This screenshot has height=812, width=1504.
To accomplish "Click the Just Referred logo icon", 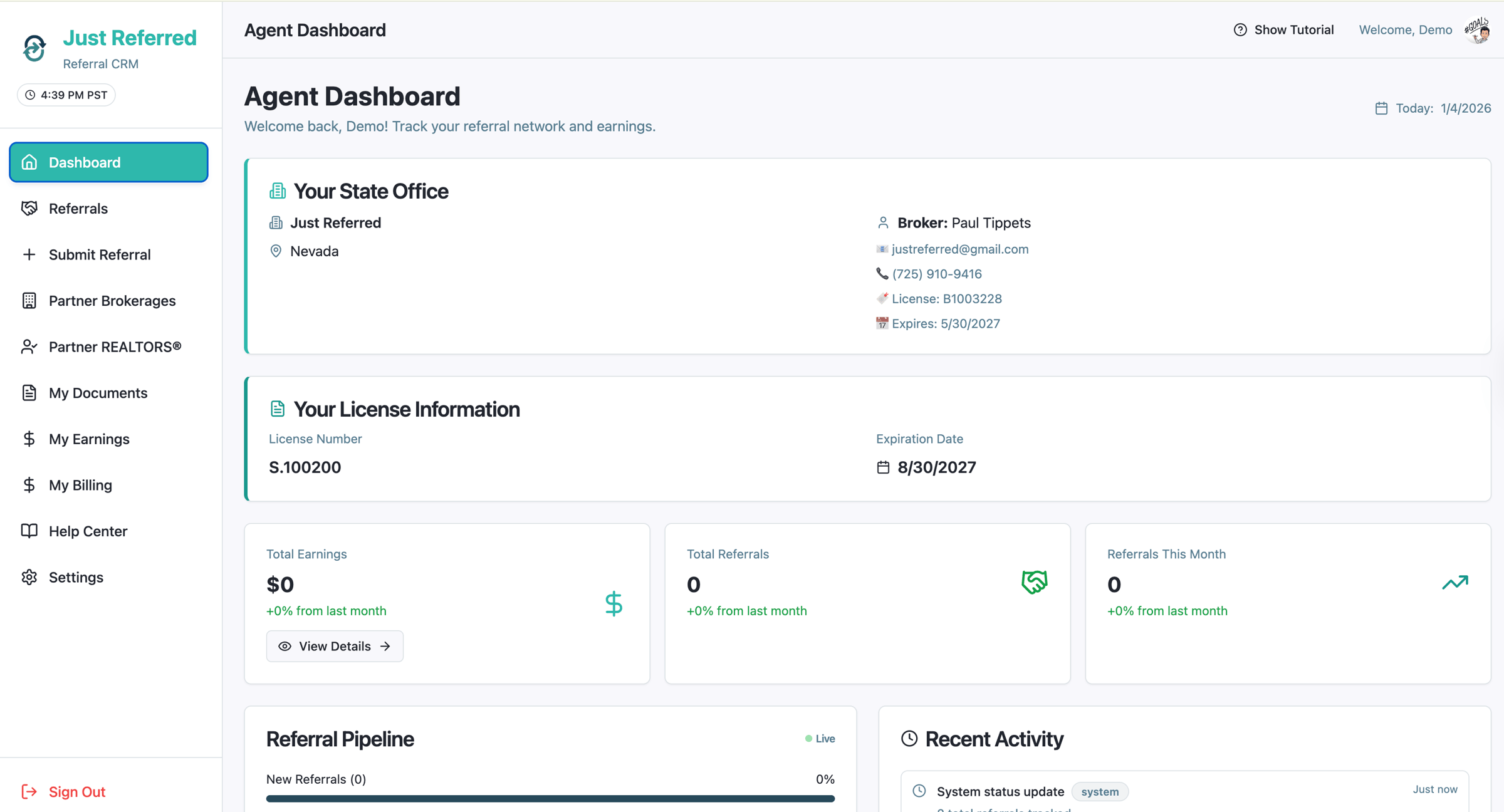I will (34, 47).
